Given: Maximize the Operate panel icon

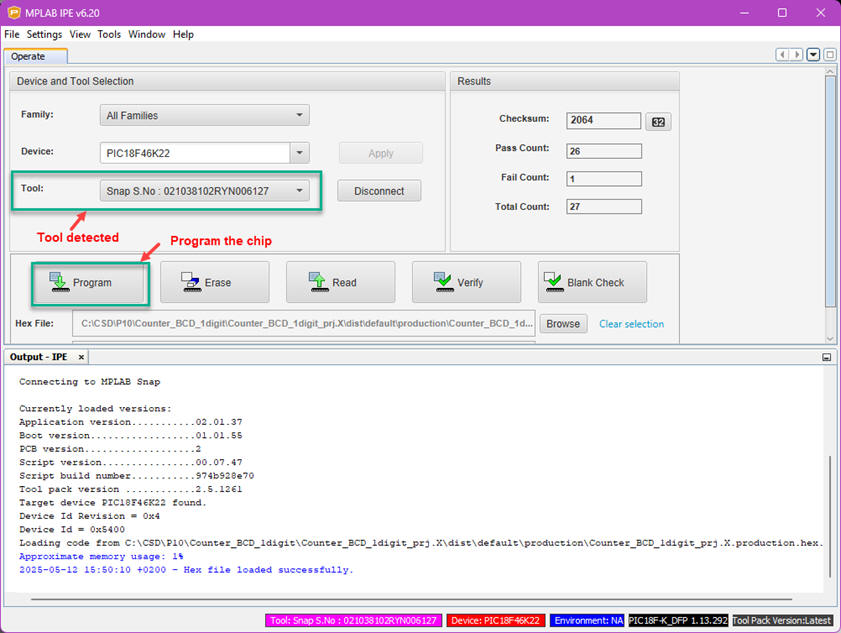Looking at the screenshot, I should click(830, 55).
